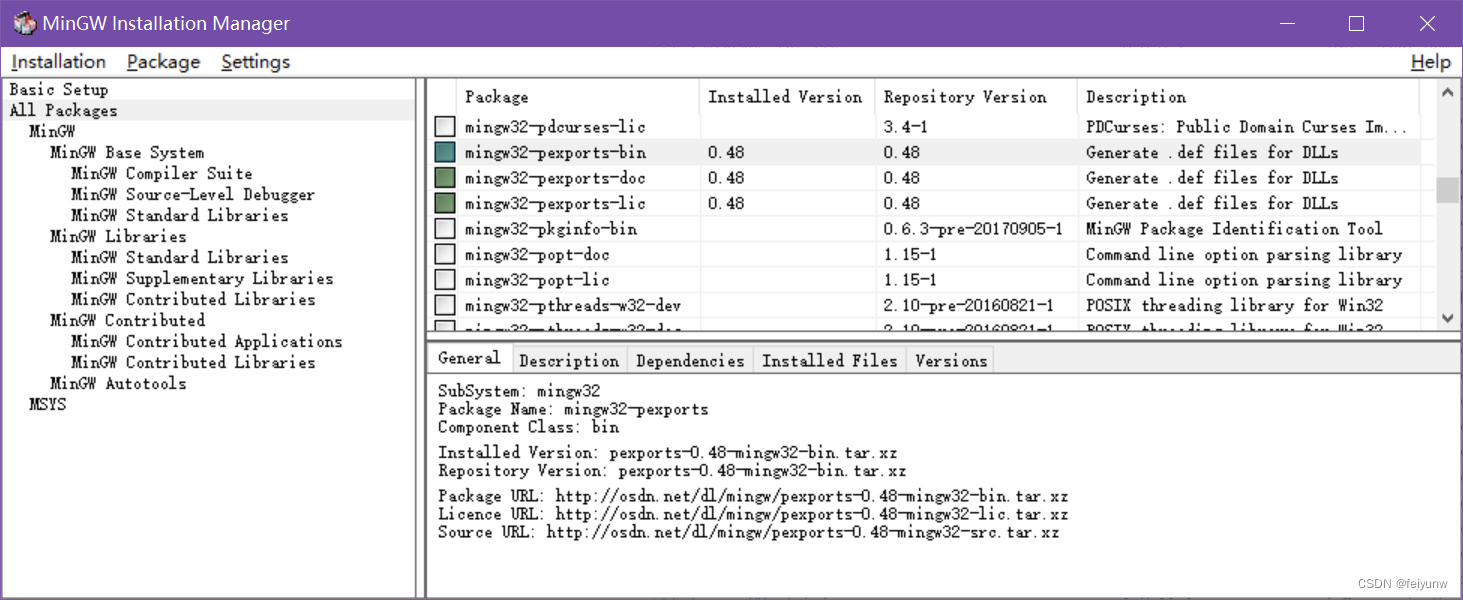Mark checkbox for mingw32-pkginfo-bin package
The width and height of the screenshot is (1463, 600).
[x=445, y=229]
